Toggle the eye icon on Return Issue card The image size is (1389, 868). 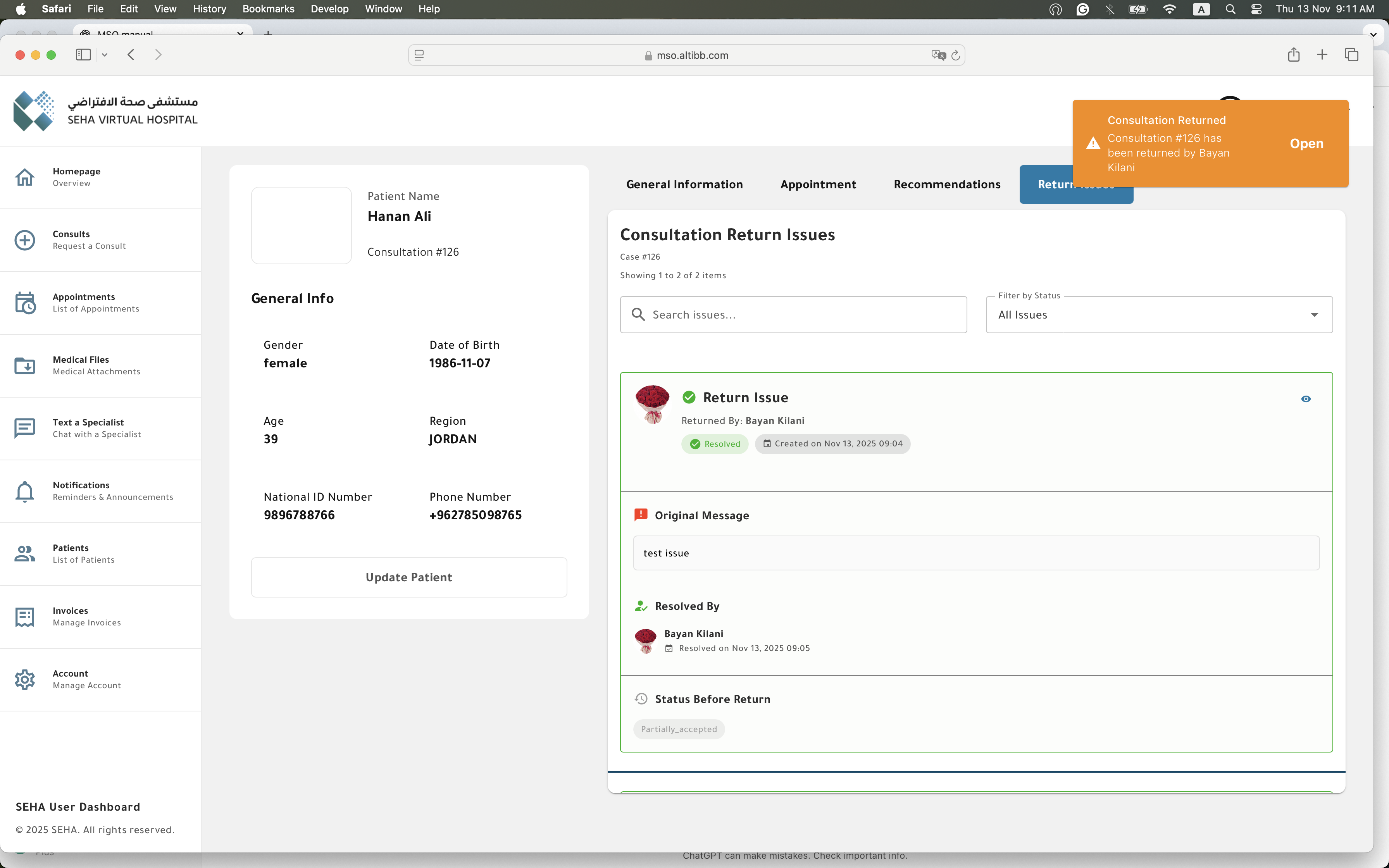[1306, 399]
